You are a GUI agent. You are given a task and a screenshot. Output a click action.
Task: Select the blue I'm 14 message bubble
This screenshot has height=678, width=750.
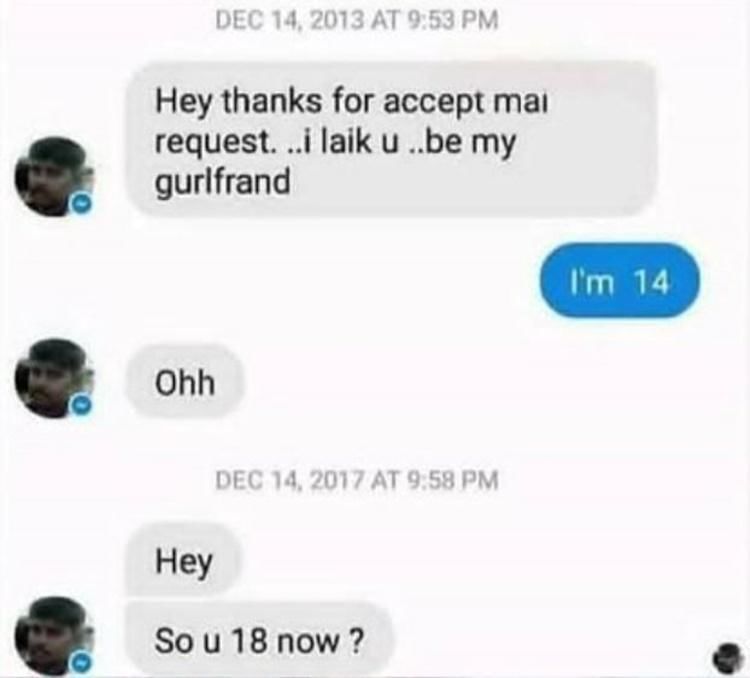click(x=619, y=281)
